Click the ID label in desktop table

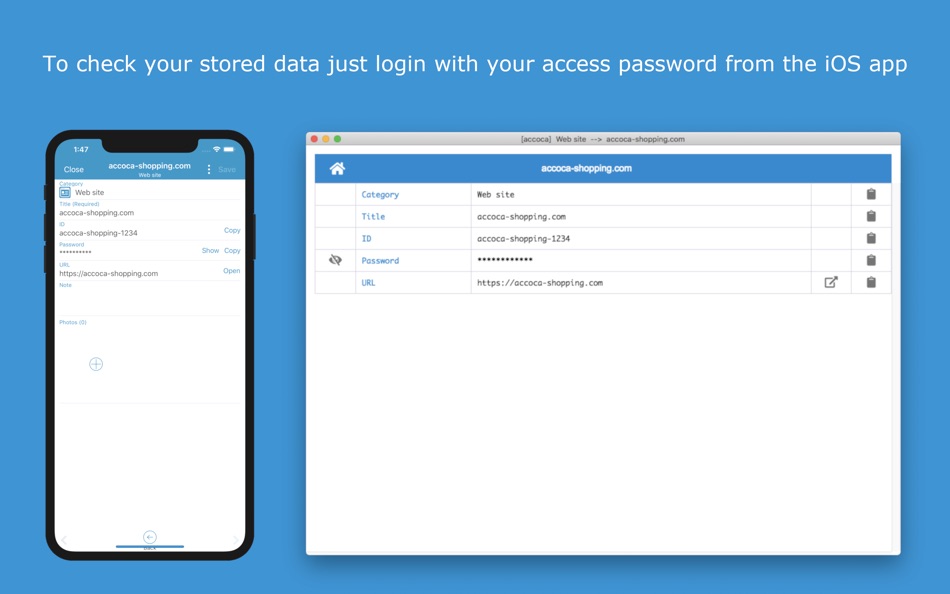(x=367, y=239)
